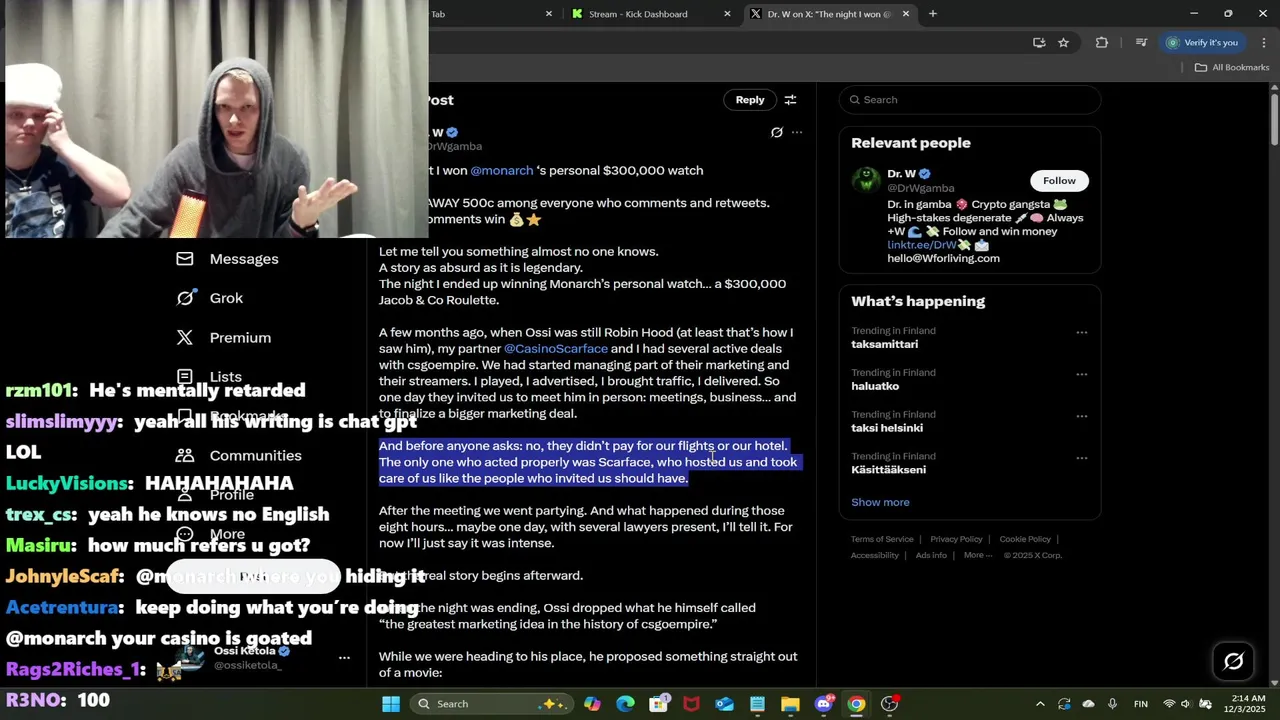Bookmark this page with the star icon
The image size is (1280, 720).
[1063, 42]
